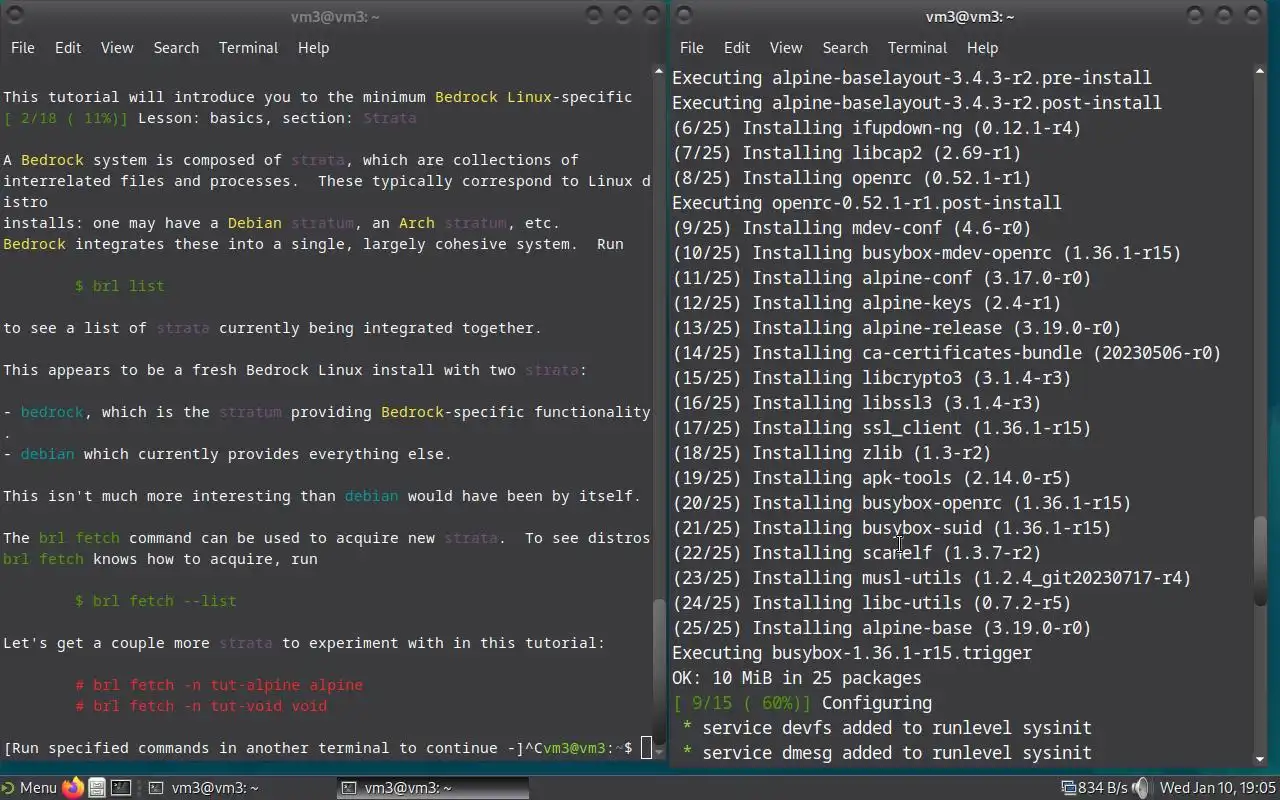
Task: Click '- debian which currently provides' bullet line
Action: (228, 454)
